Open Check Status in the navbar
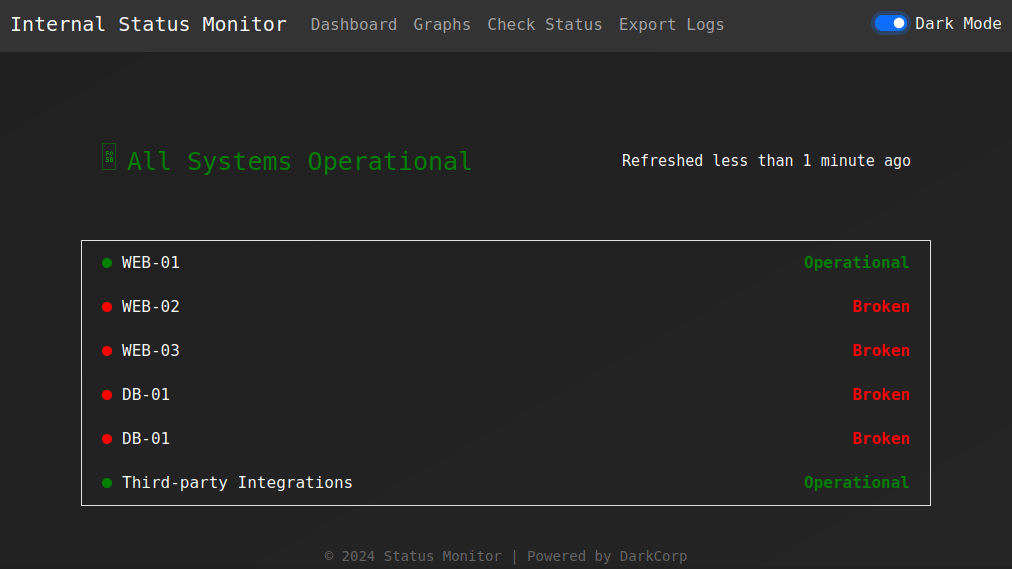 pyautogui.click(x=545, y=25)
